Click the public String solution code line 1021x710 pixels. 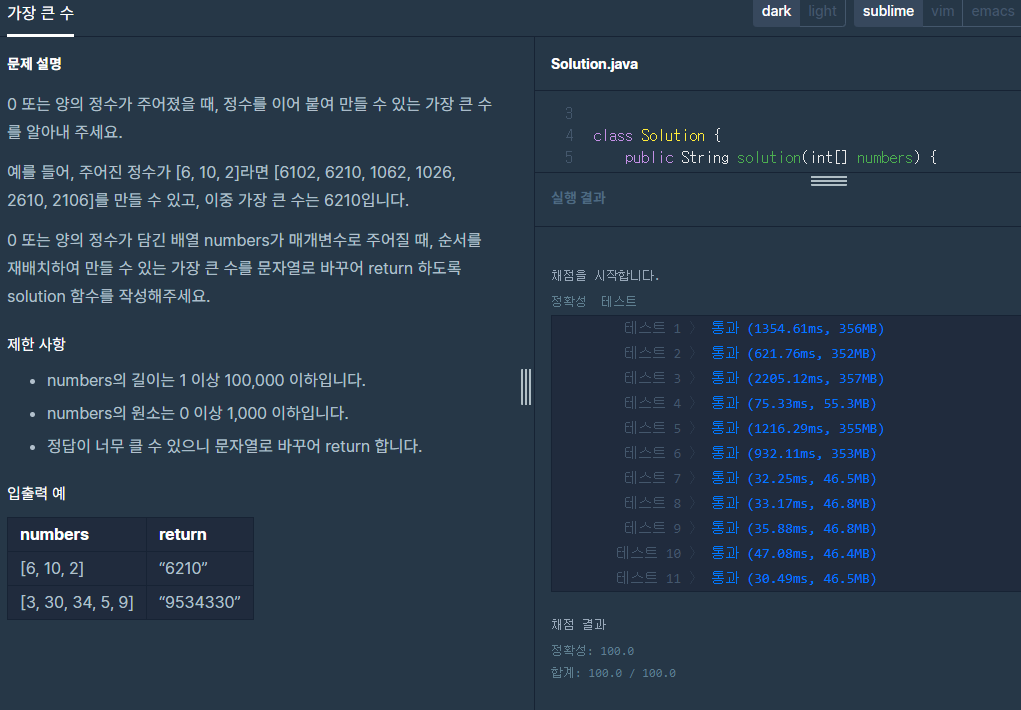point(780,158)
